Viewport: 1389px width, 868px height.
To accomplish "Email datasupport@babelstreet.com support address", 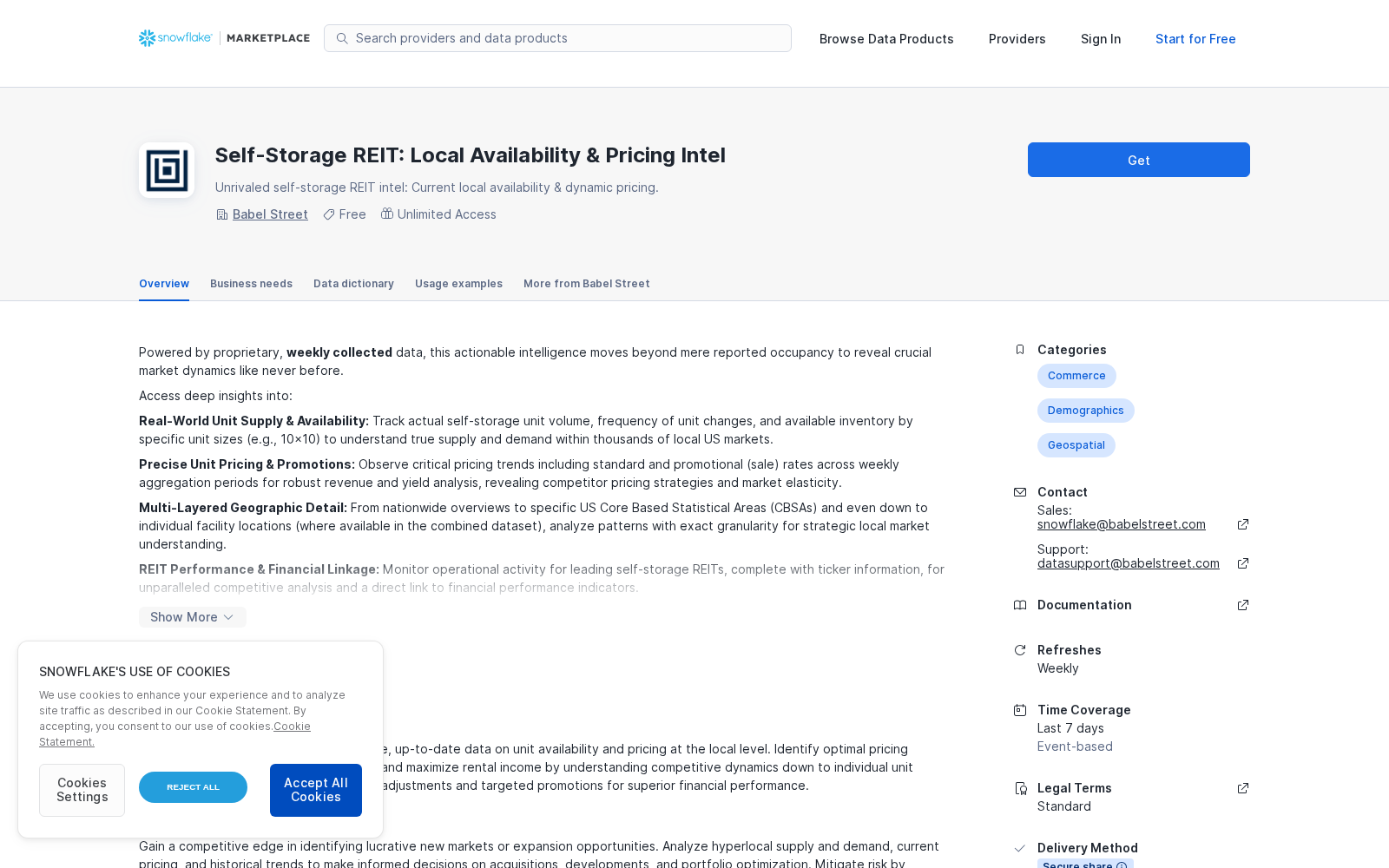I will [1129, 563].
